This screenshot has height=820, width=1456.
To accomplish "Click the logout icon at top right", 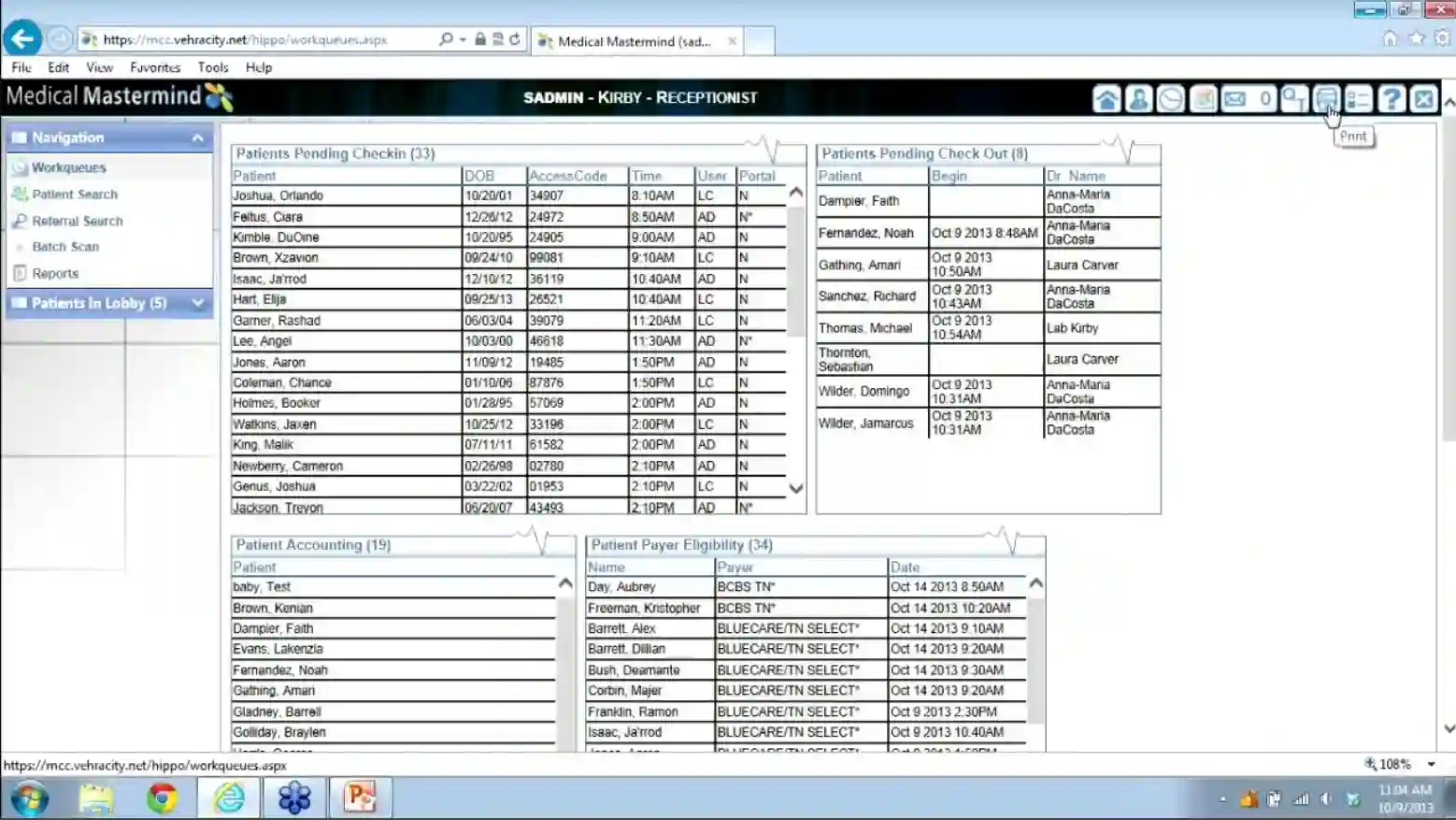I will 1423,98.
